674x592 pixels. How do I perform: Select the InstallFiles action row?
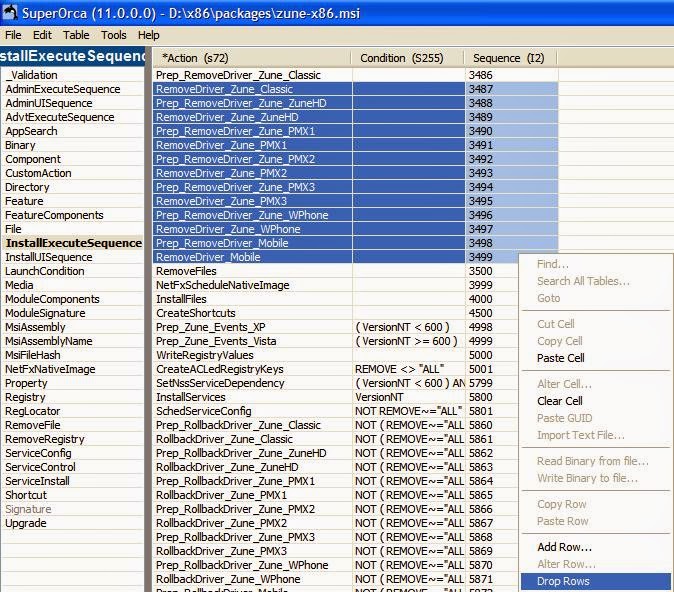(252, 299)
